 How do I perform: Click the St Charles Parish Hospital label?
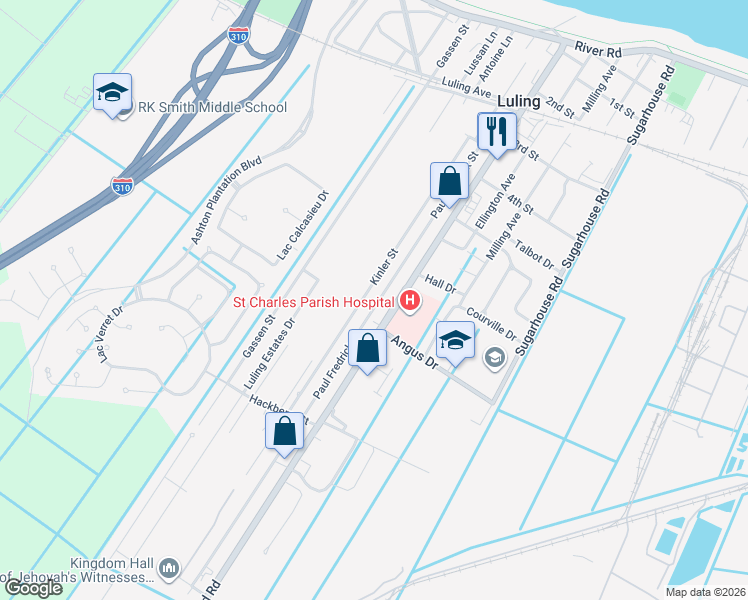point(313,302)
